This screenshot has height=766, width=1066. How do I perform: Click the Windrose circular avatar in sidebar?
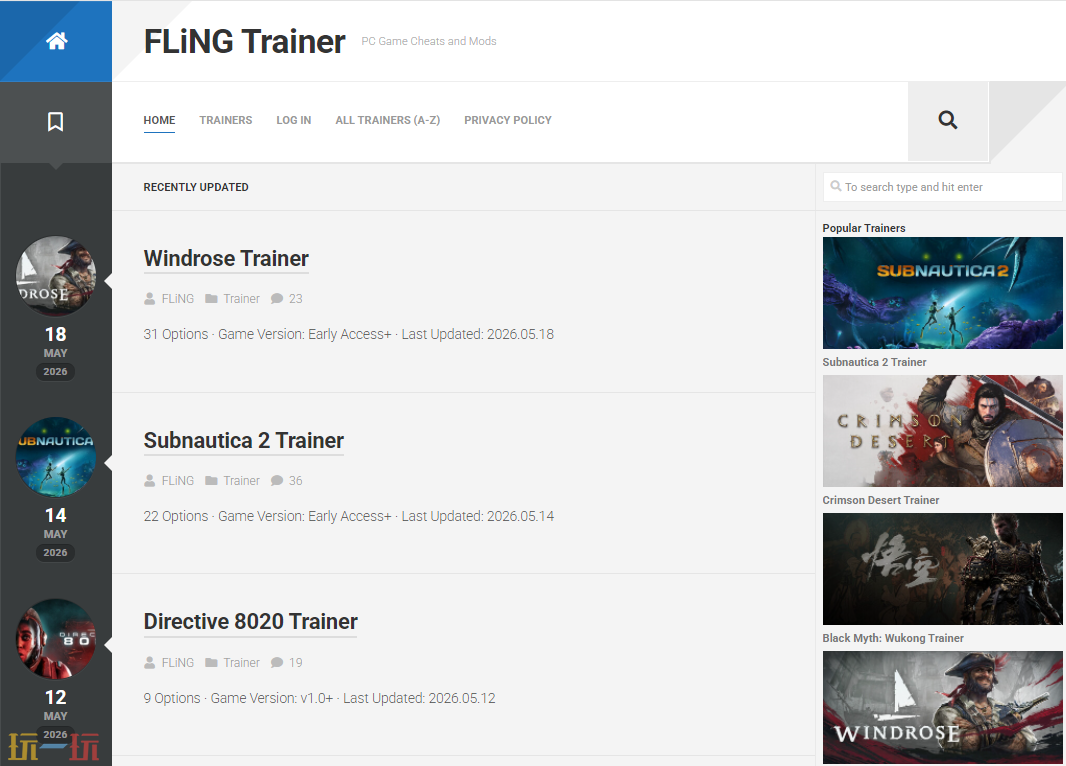click(x=56, y=276)
